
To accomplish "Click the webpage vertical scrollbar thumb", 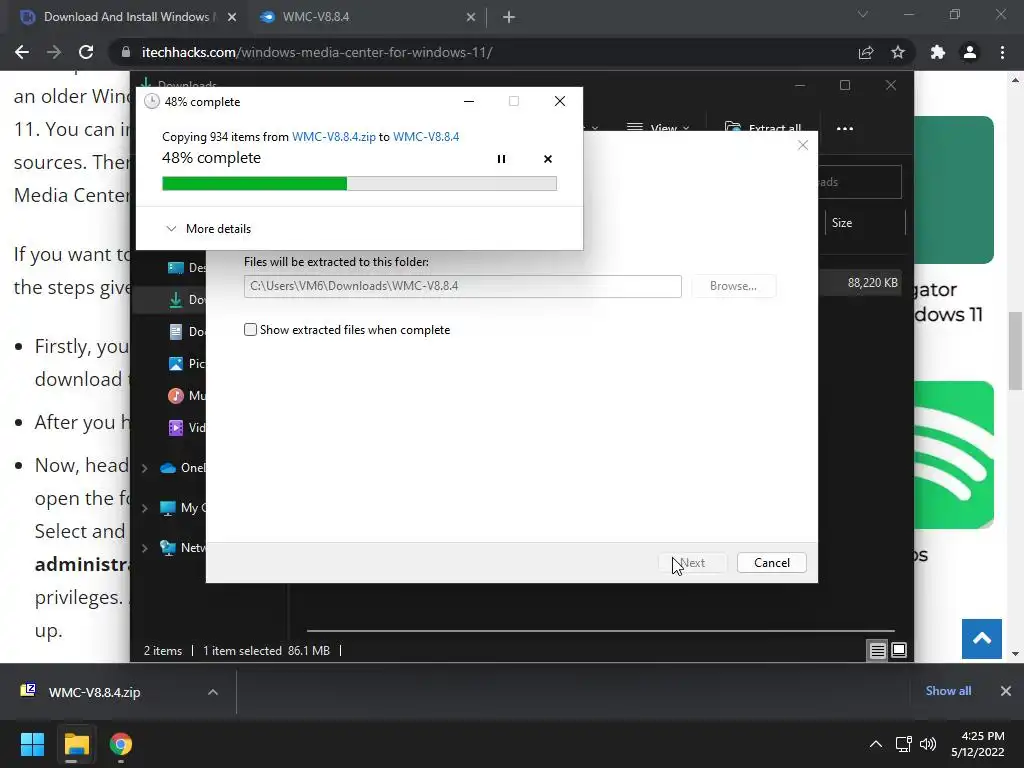I will pos(1015,351).
